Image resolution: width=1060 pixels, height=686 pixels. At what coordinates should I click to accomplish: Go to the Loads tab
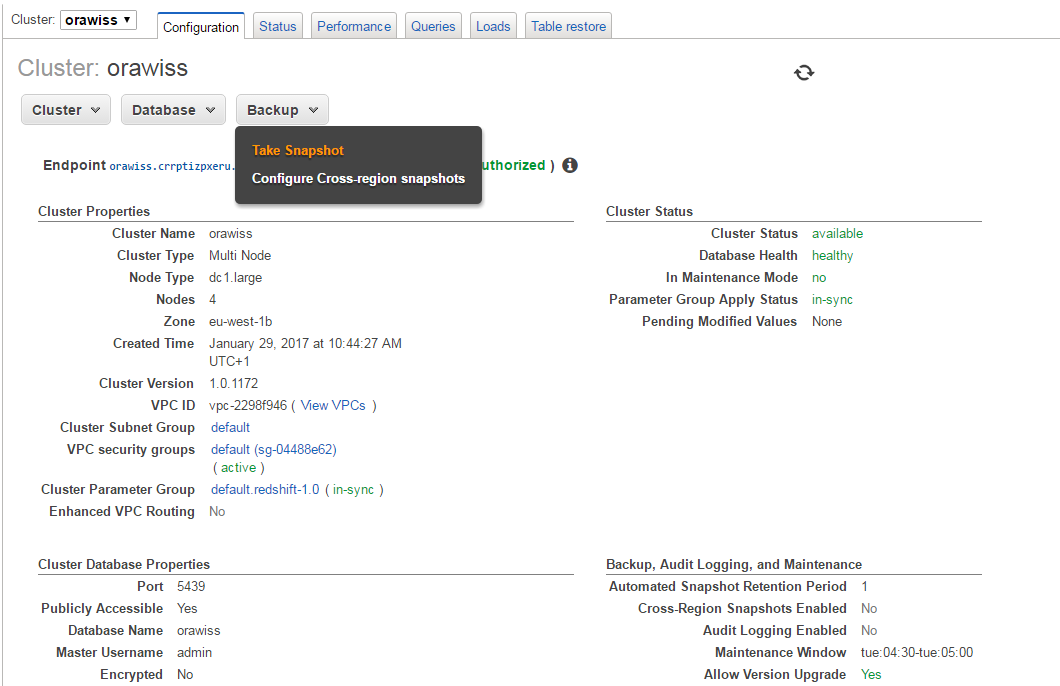point(493,26)
